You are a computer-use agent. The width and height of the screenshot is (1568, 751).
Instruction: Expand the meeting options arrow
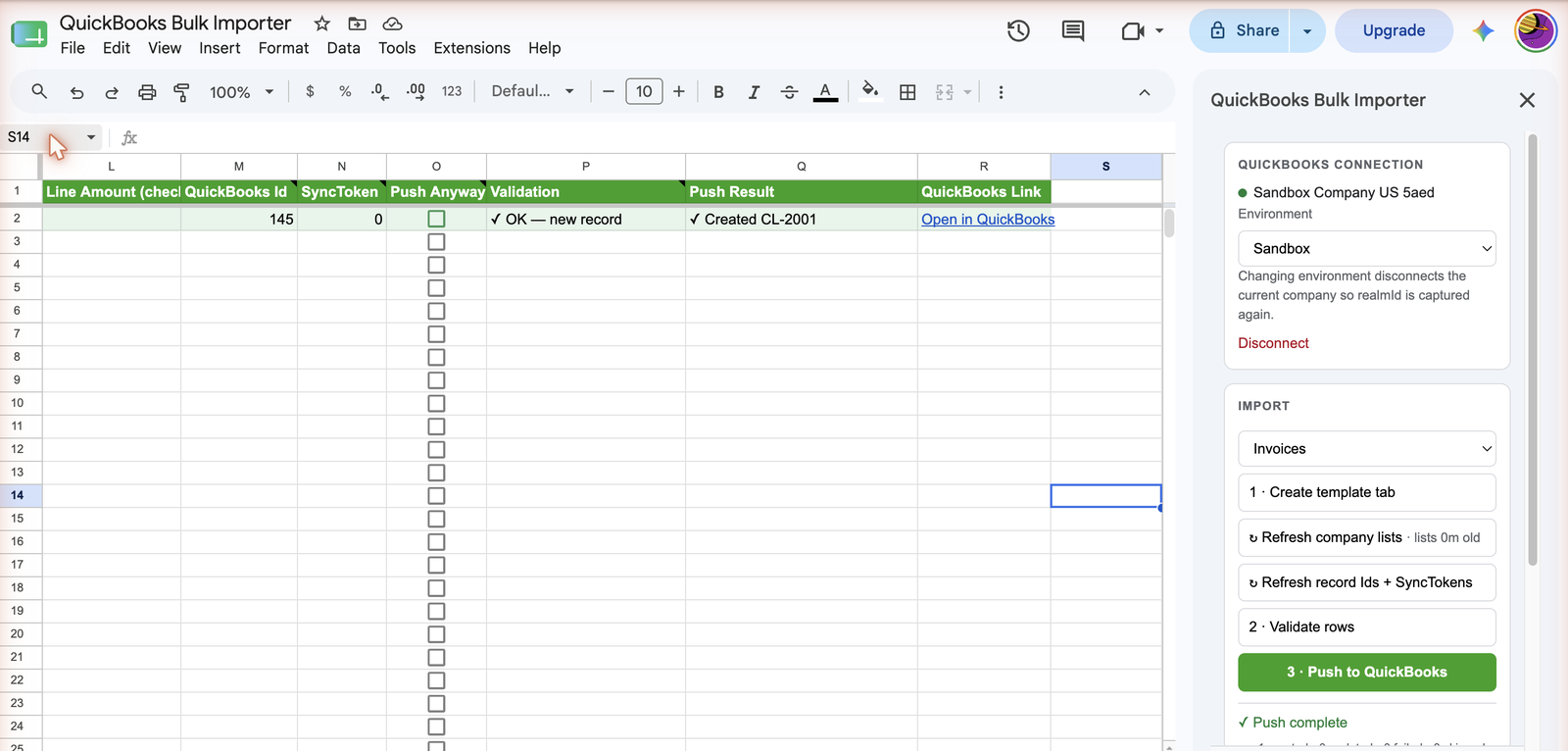tap(1159, 31)
